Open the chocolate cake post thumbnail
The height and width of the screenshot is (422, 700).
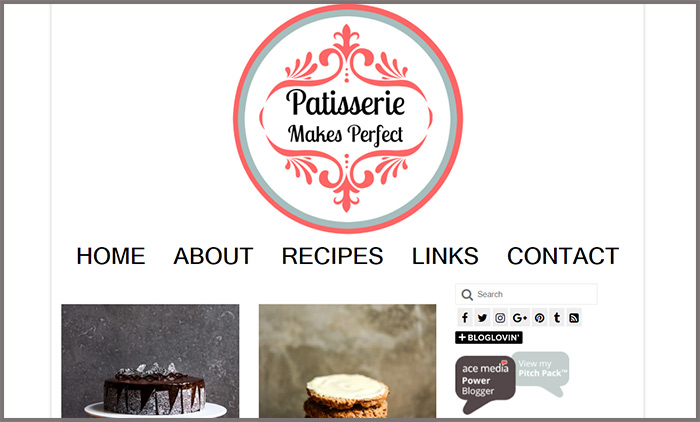coord(150,361)
